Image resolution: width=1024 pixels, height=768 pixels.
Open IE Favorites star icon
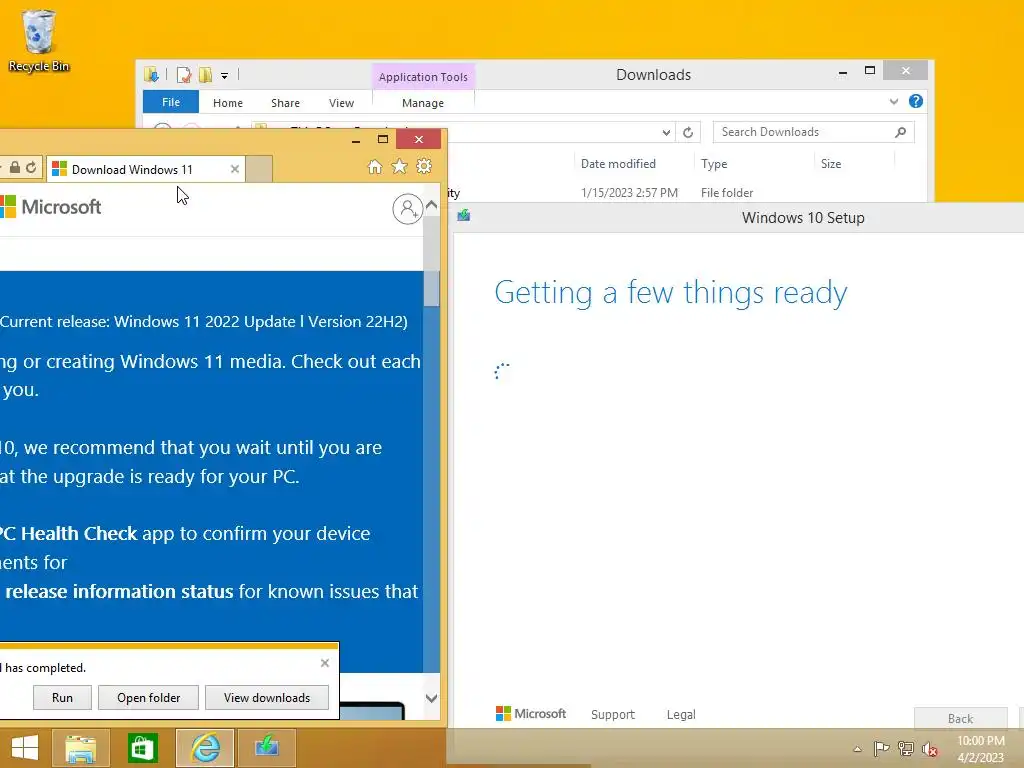399,167
